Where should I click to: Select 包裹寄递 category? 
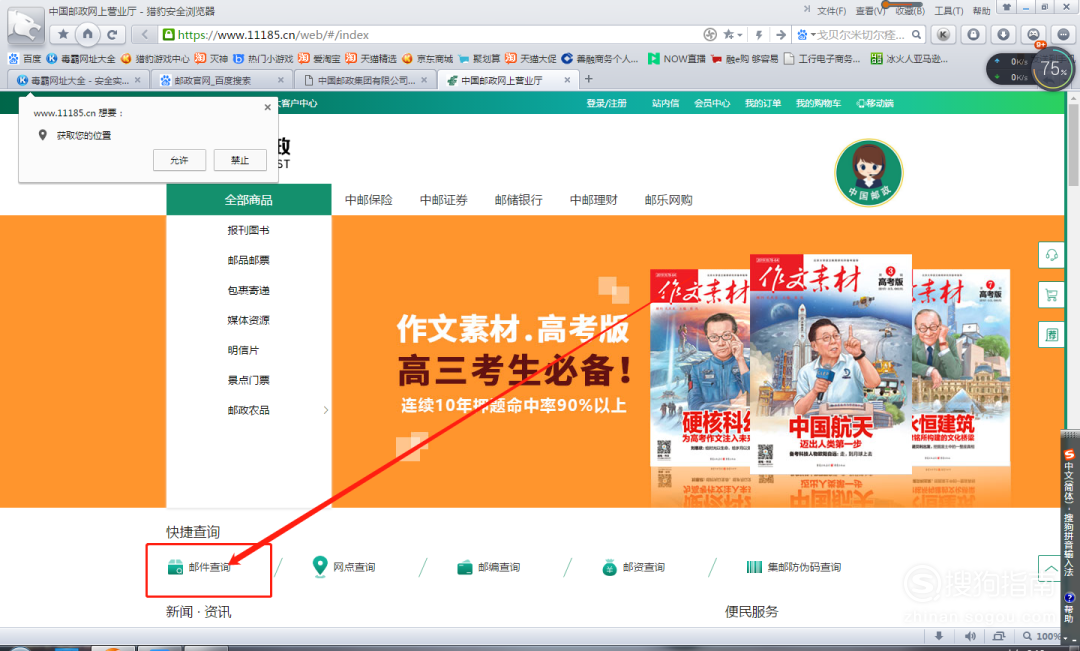coord(249,291)
